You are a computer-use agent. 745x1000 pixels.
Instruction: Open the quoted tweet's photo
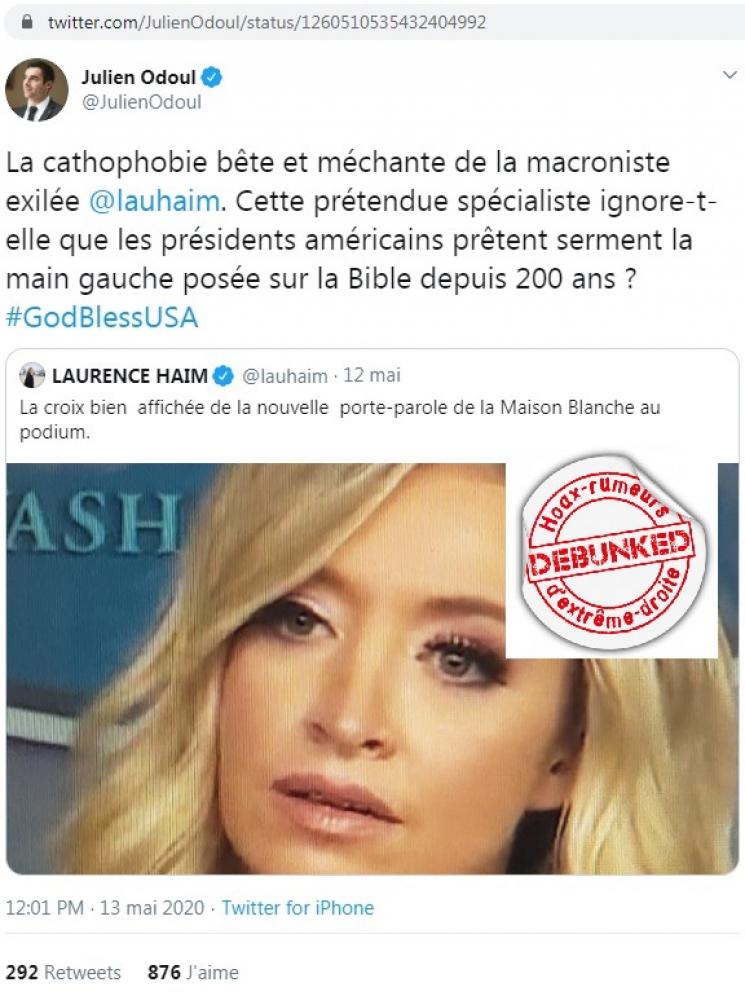tap(372, 668)
